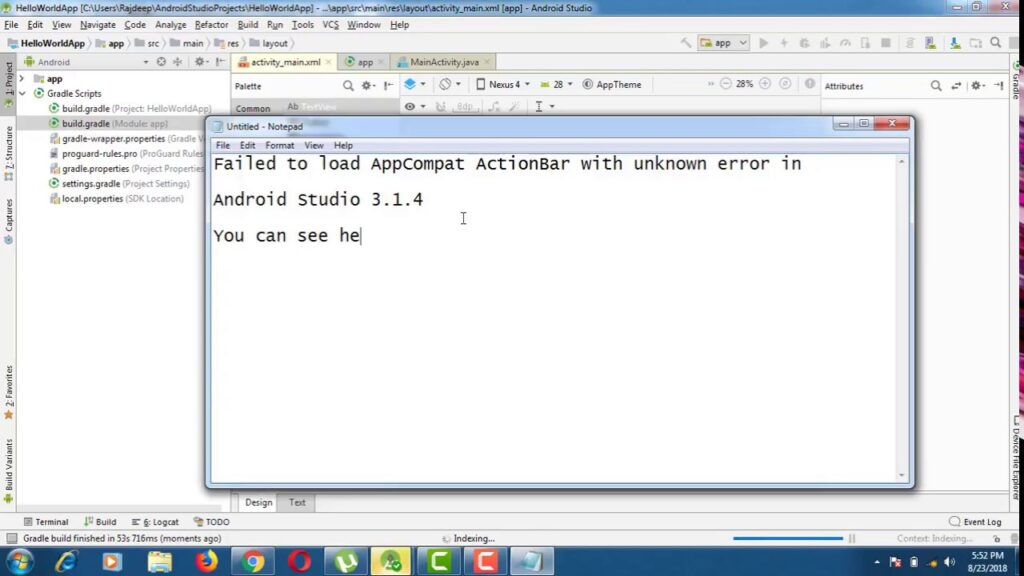Viewport: 1024px width, 576px height.
Task: Click the Profile app gauge icon
Action: (845, 43)
